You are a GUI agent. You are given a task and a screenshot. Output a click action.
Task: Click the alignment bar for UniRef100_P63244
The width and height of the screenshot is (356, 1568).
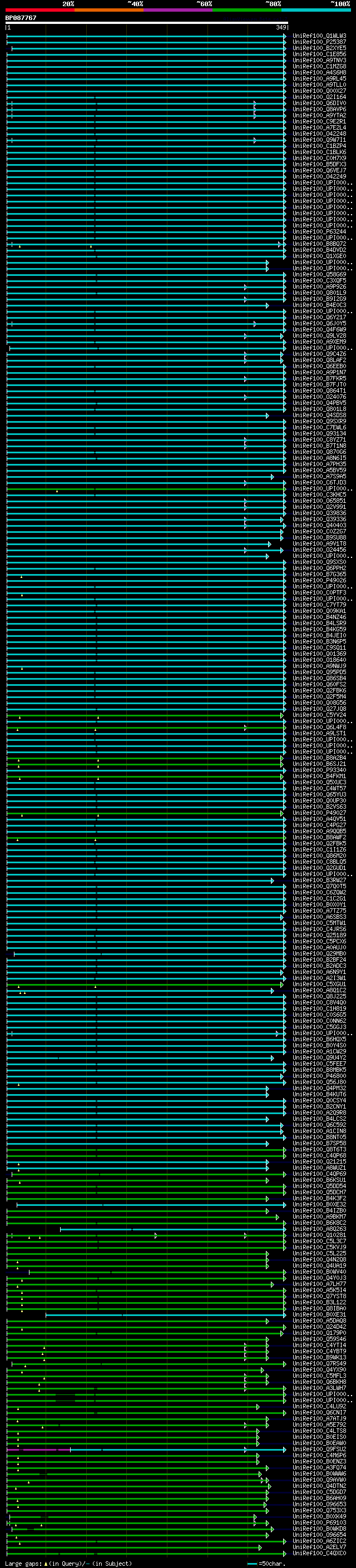[x=146, y=232]
